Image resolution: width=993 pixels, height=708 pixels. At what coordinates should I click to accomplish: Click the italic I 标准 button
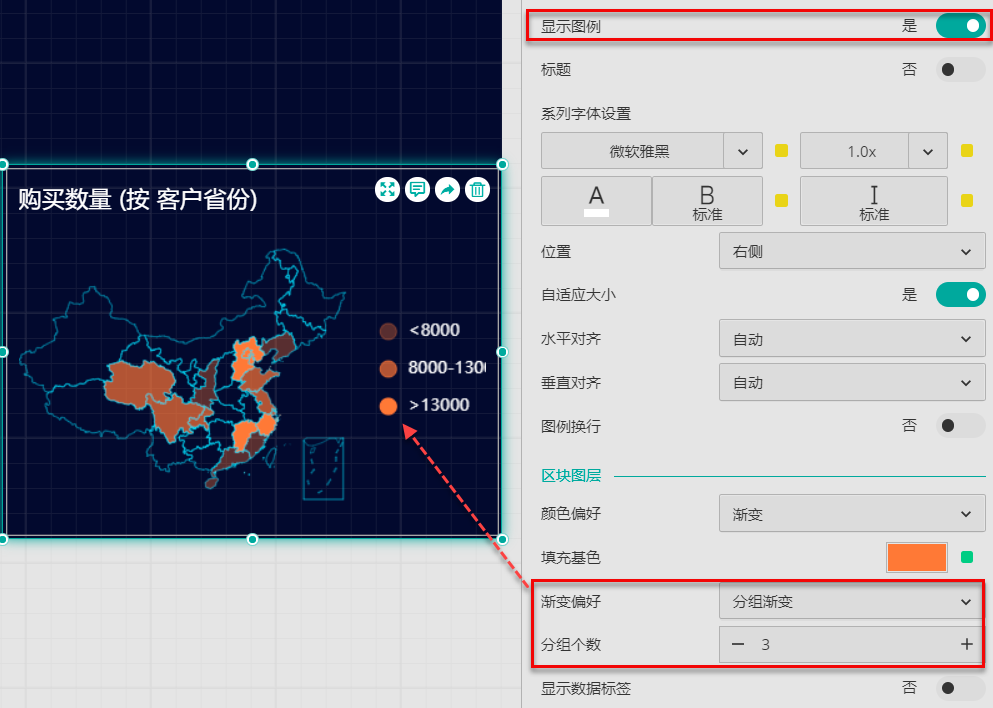tap(873, 201)
